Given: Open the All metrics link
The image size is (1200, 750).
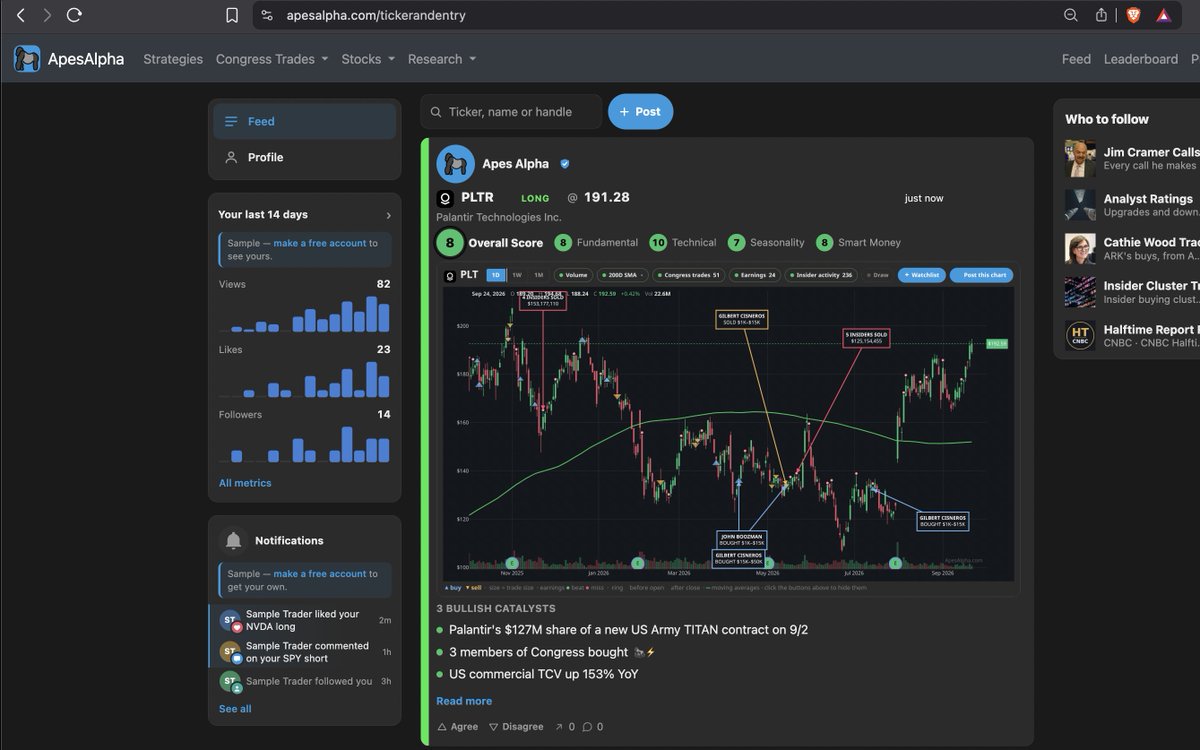Looking at the screenshot, I should tap(245, 483).
